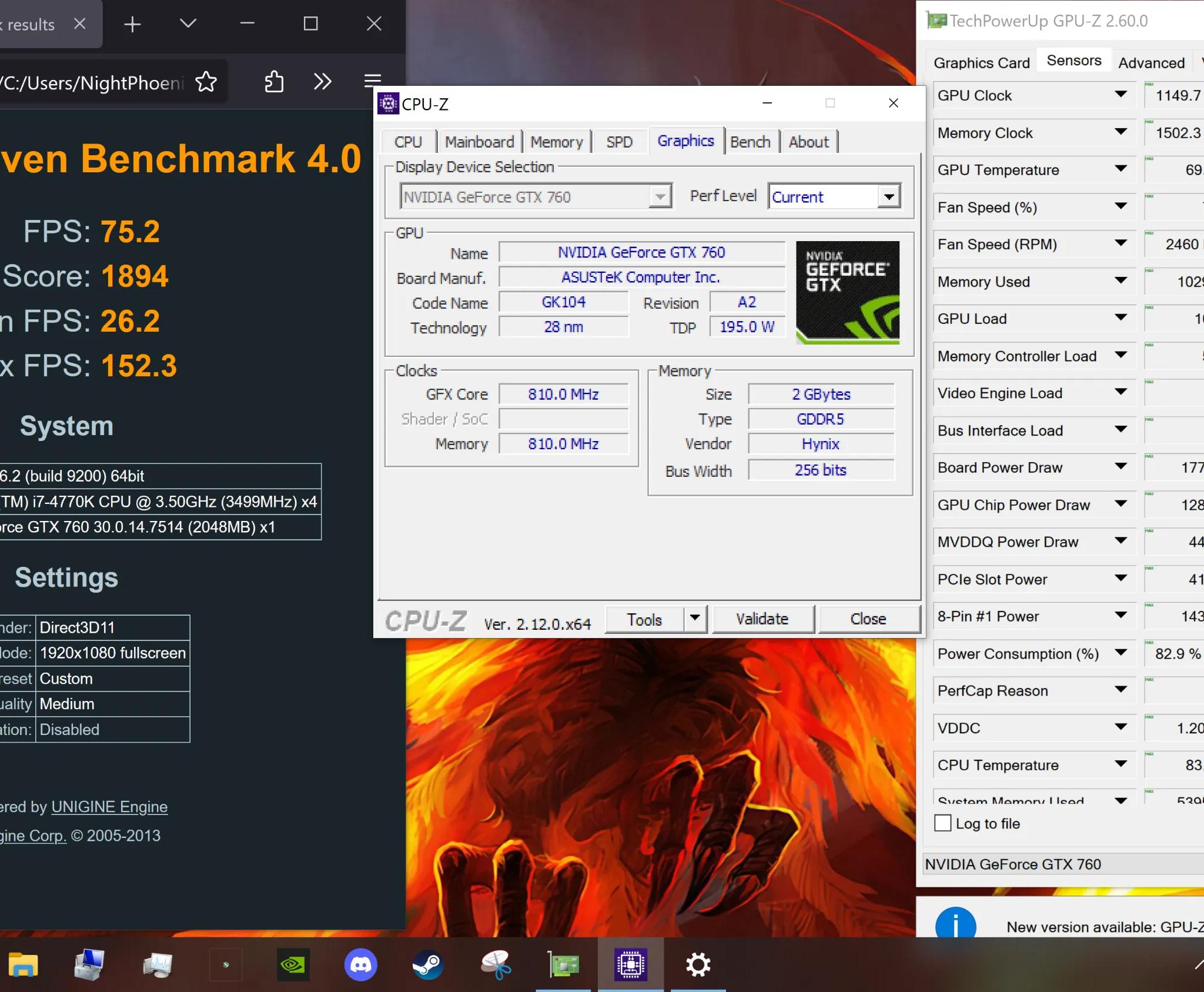Open the performance monitor taskbar icon
This screenshot has width=1204, height=992.
tap(158, 964)
